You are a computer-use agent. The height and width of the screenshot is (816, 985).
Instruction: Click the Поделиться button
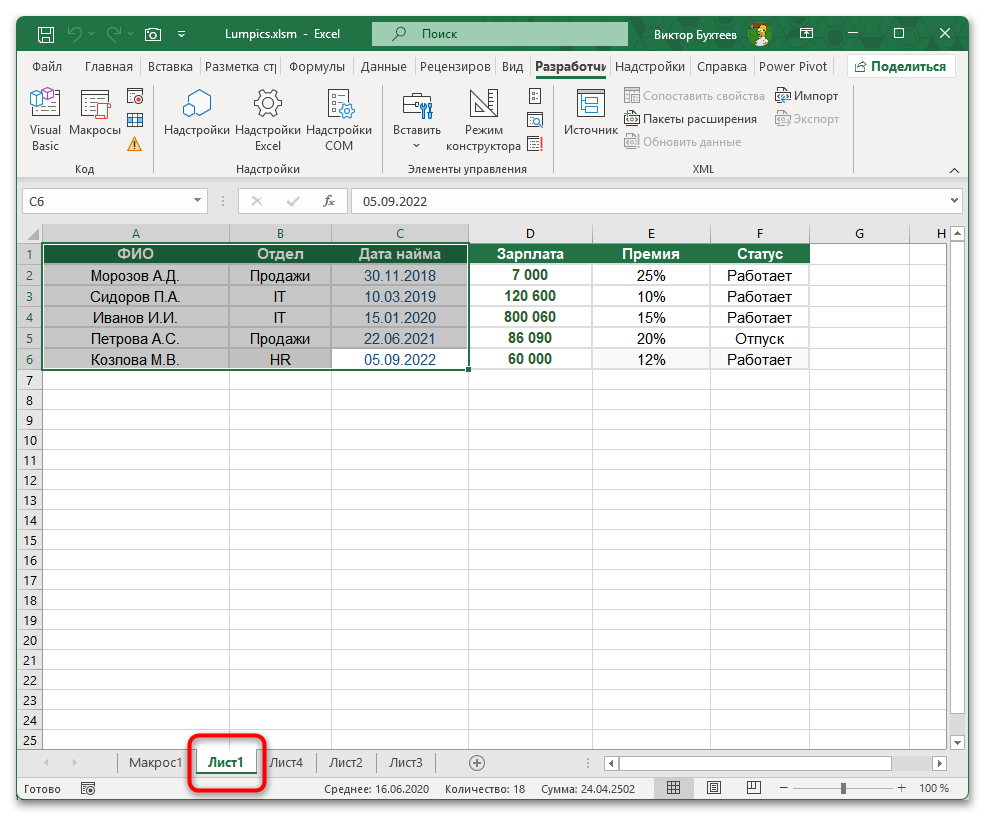(903, 66)
